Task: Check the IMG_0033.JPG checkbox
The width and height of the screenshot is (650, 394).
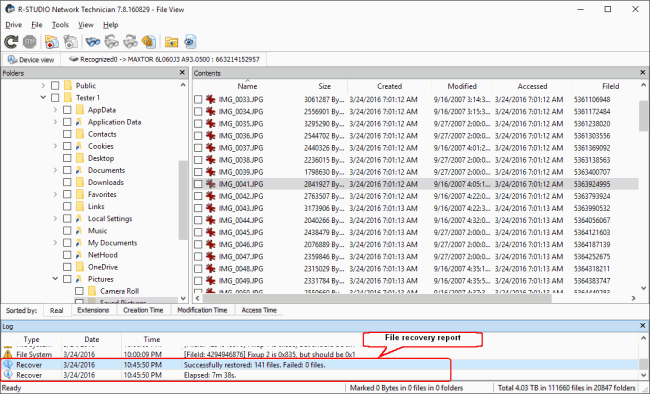Action: pos(198,100)
